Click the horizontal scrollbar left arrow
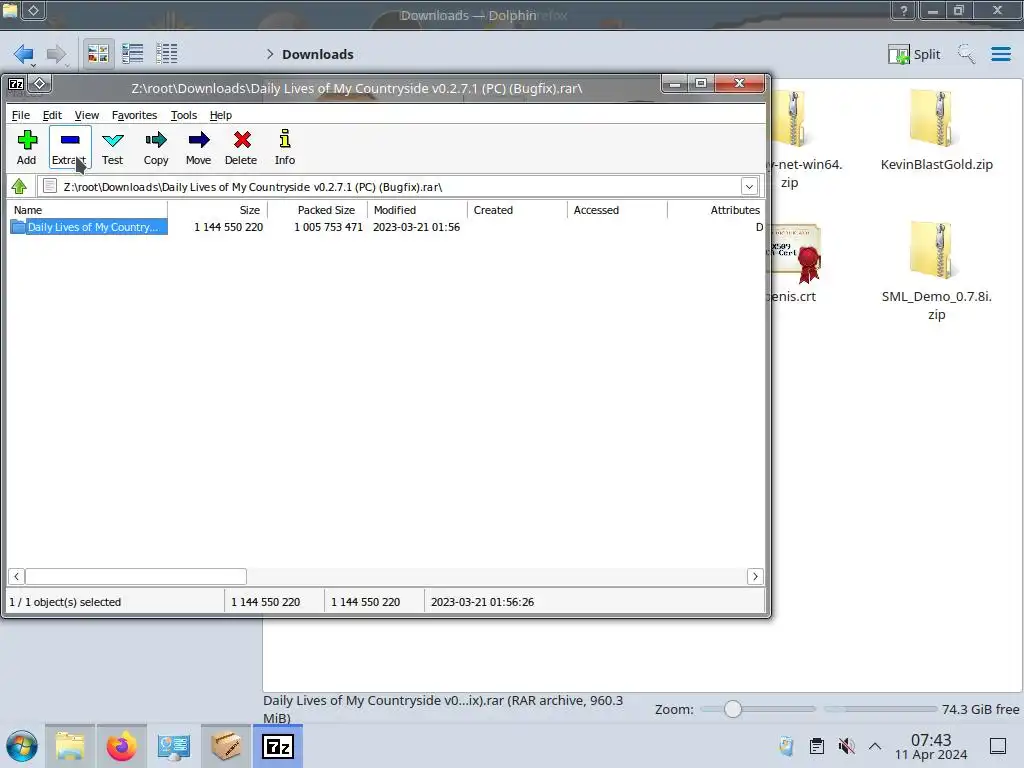Image resolution: width=1024 pixels, height=768 pixels. pyautogui.click(x=16, y=577)
